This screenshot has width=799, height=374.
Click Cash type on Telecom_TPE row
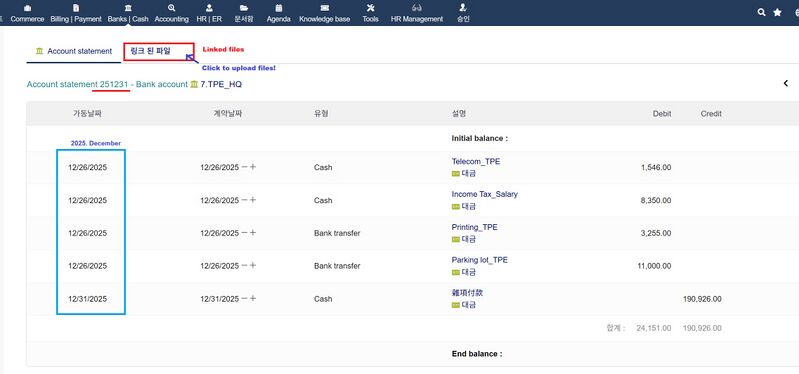[x=323, y=167]
